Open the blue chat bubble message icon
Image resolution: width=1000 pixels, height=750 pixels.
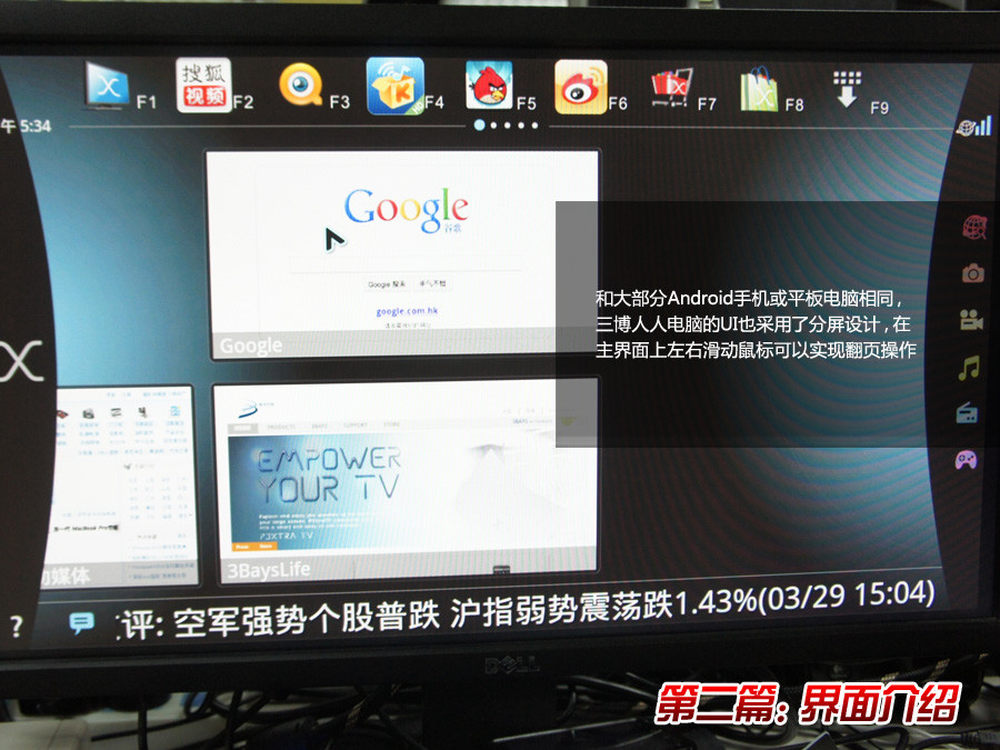coord(82,622)
